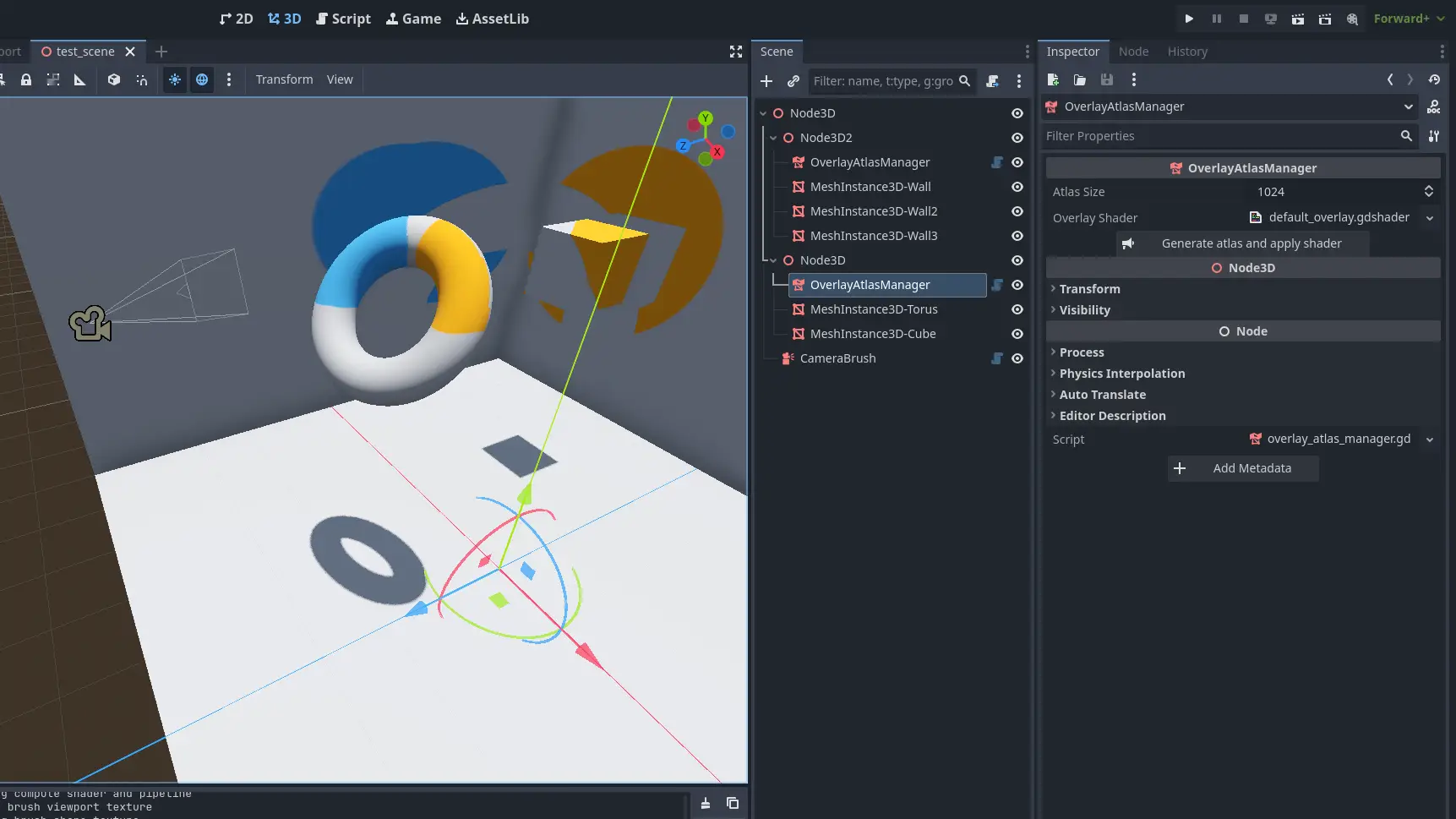Toggle viewport distraction-free mode icon
This screenshot has width=1456, height=819.
[x=736, y=52]
